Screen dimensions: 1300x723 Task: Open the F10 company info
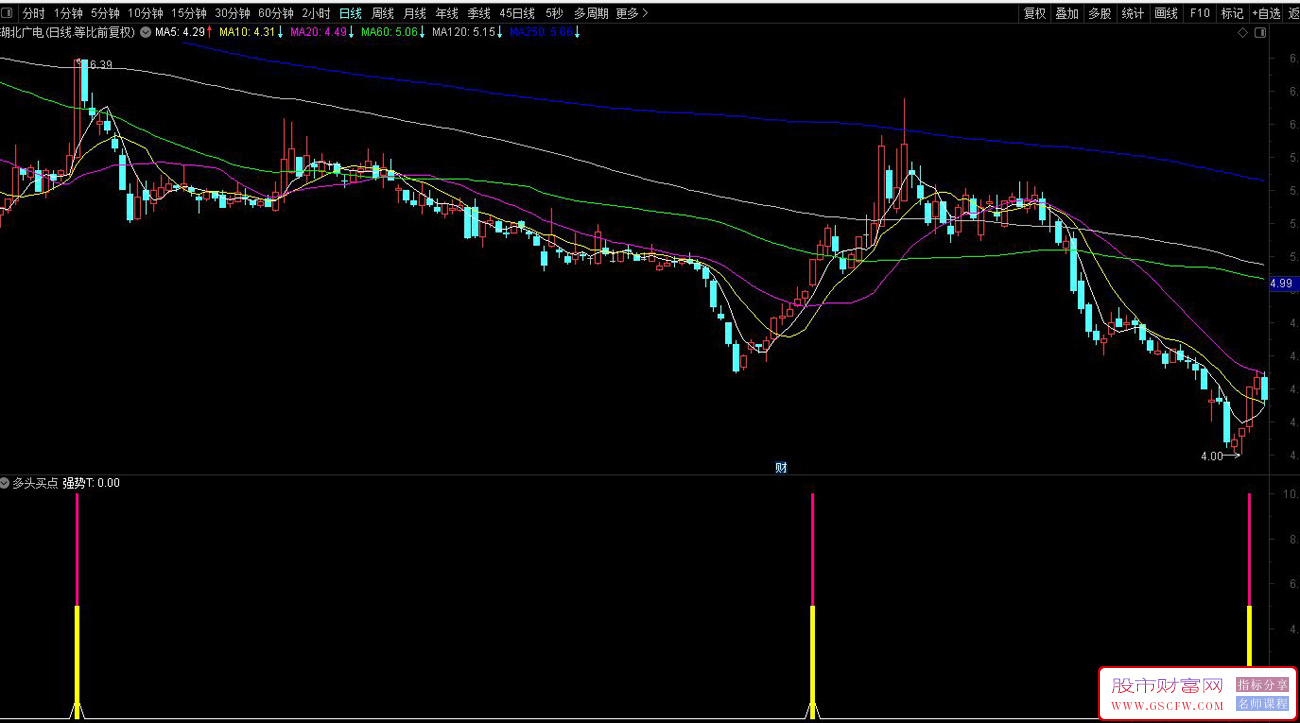click(1200, 14)
